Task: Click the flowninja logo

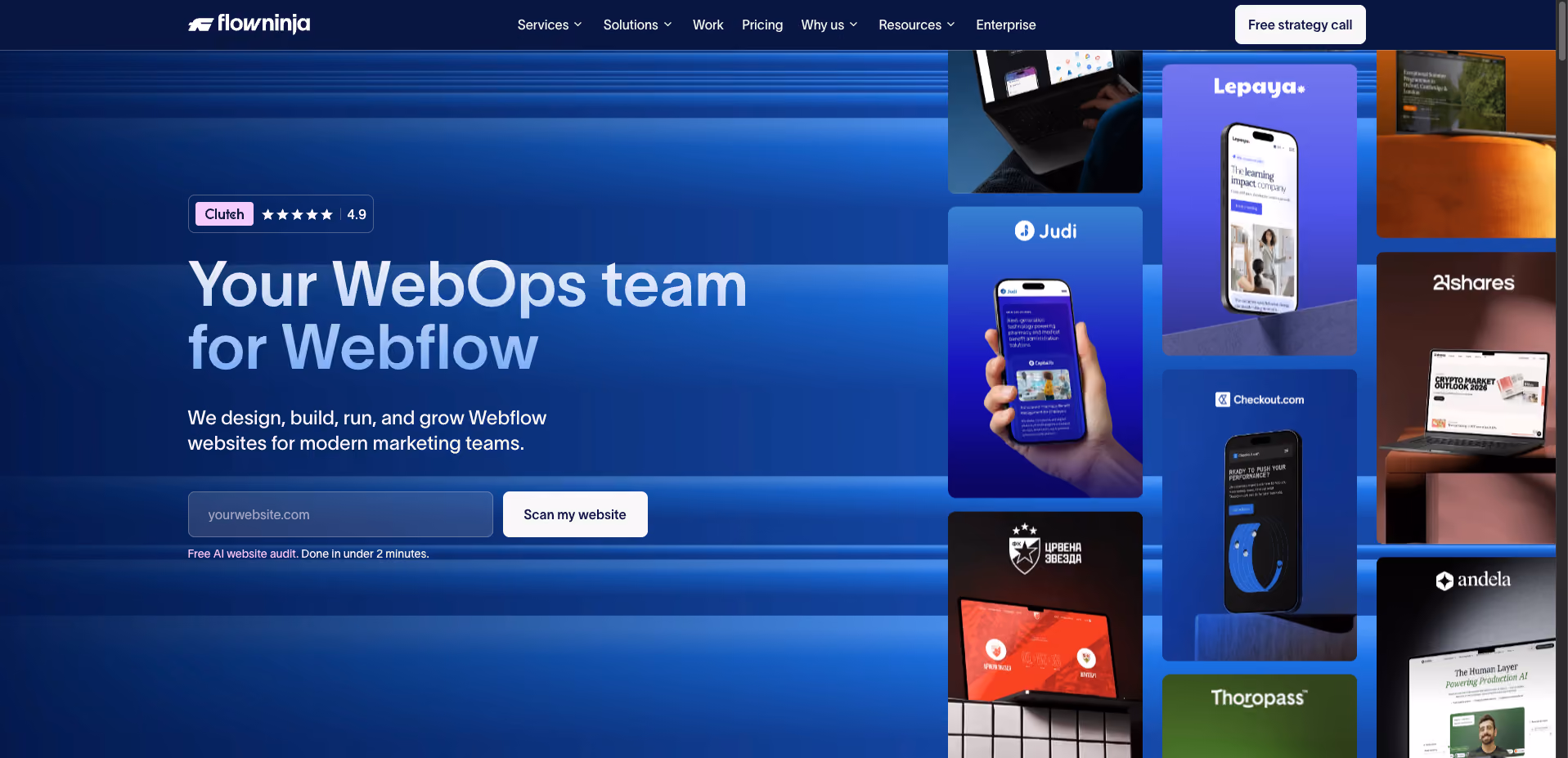Action: (249, 25)
